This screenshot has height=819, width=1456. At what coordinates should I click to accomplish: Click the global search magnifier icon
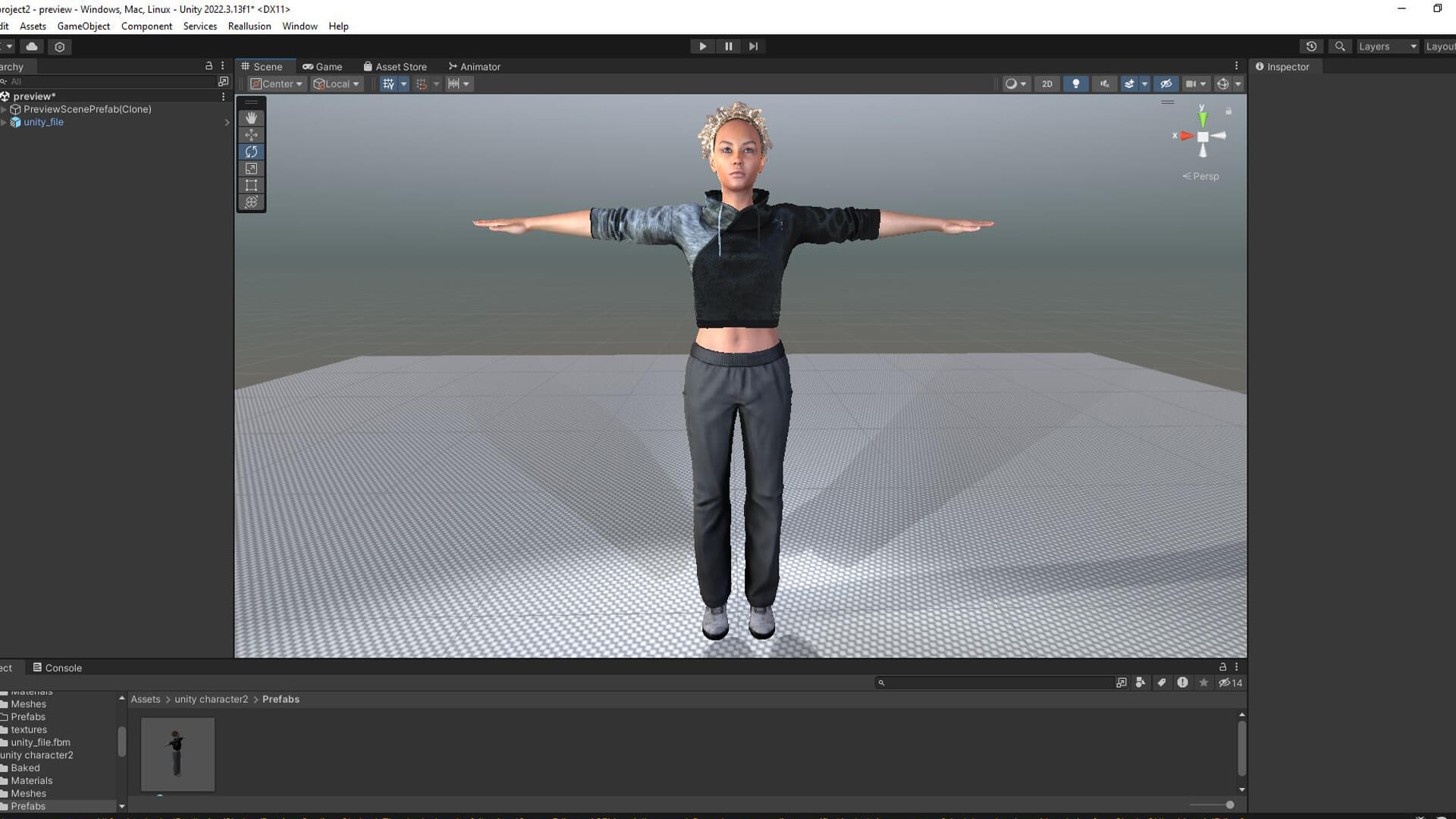(x=1340, y=46)
